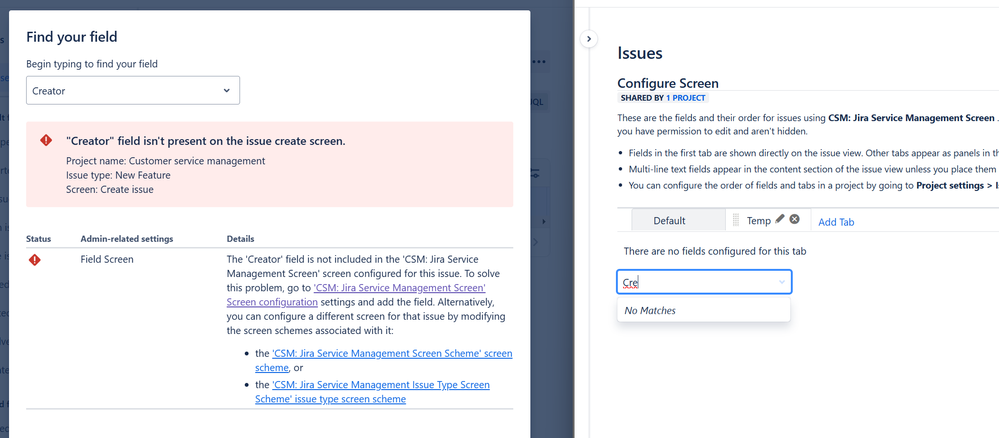Click the 'No Matches' result entry

point(703,310)
